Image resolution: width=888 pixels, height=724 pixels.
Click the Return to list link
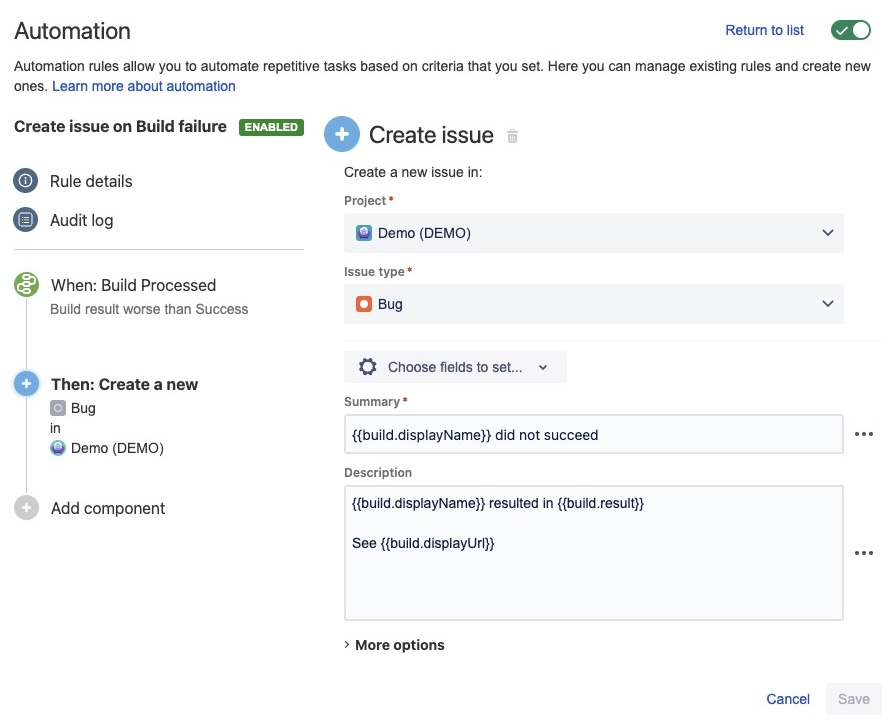pos(764,30)
